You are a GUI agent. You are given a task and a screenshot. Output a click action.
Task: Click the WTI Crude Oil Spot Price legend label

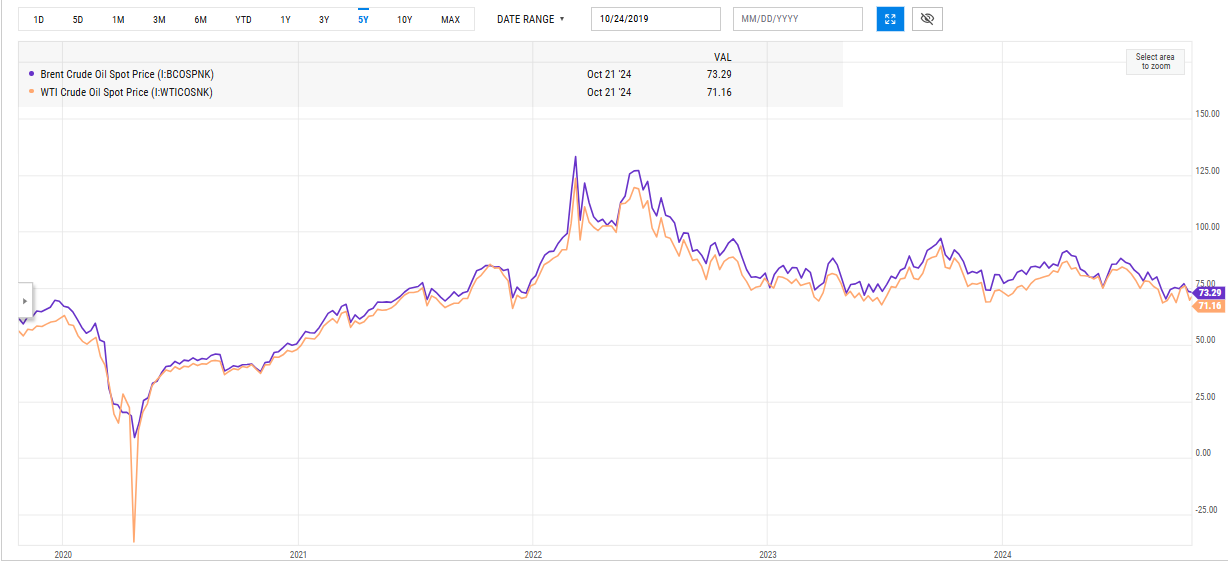[x=126, y=93]
